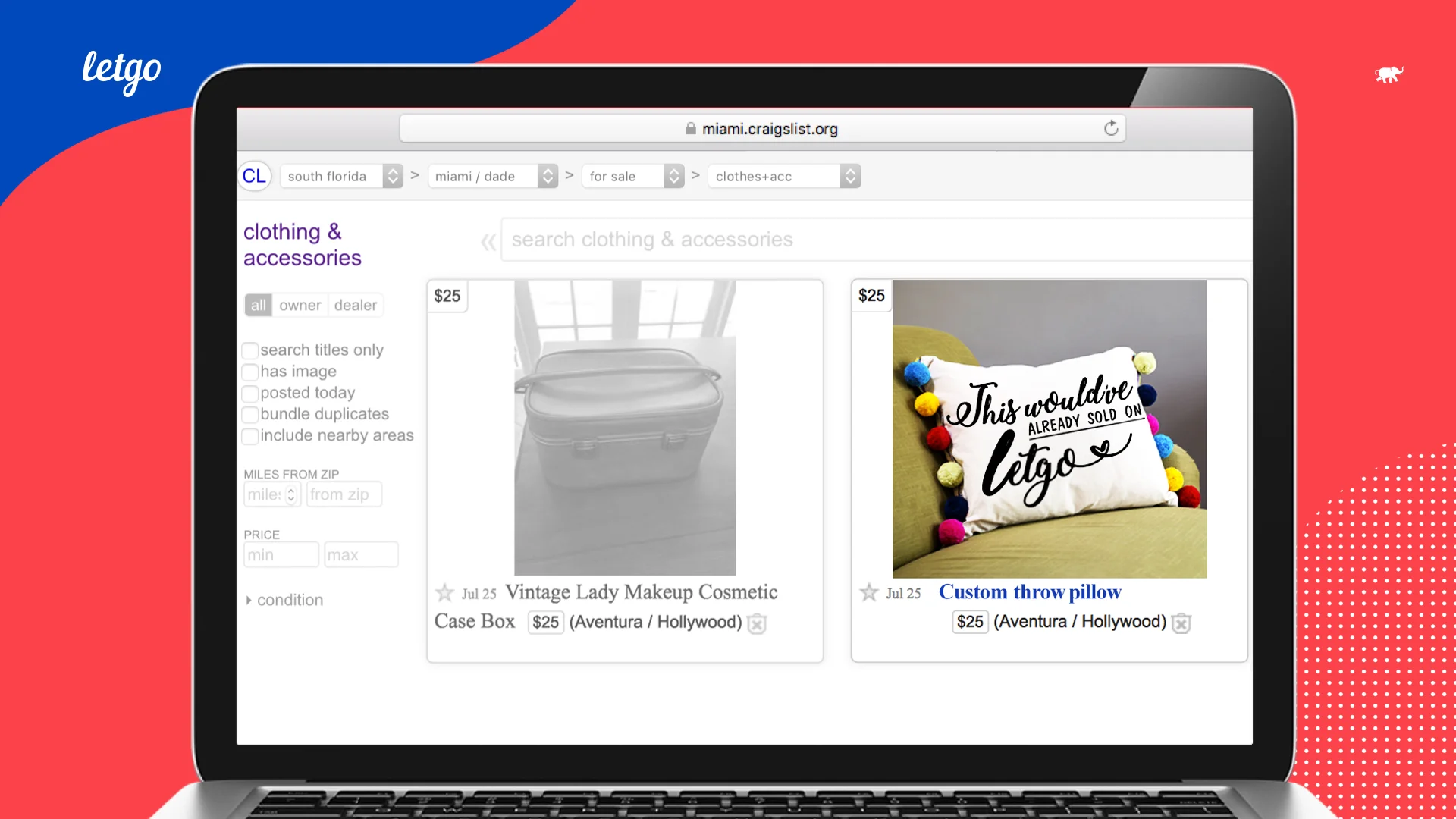Click the max price field

(361, 554)
